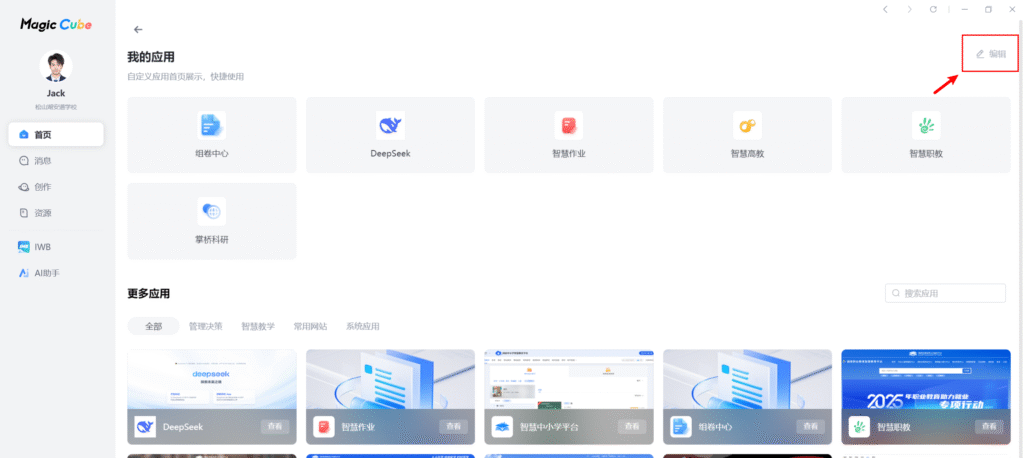Launch the DeepSeek whale icon
The width and height of the screenshot is (1024, 458).
click(390, 125)
